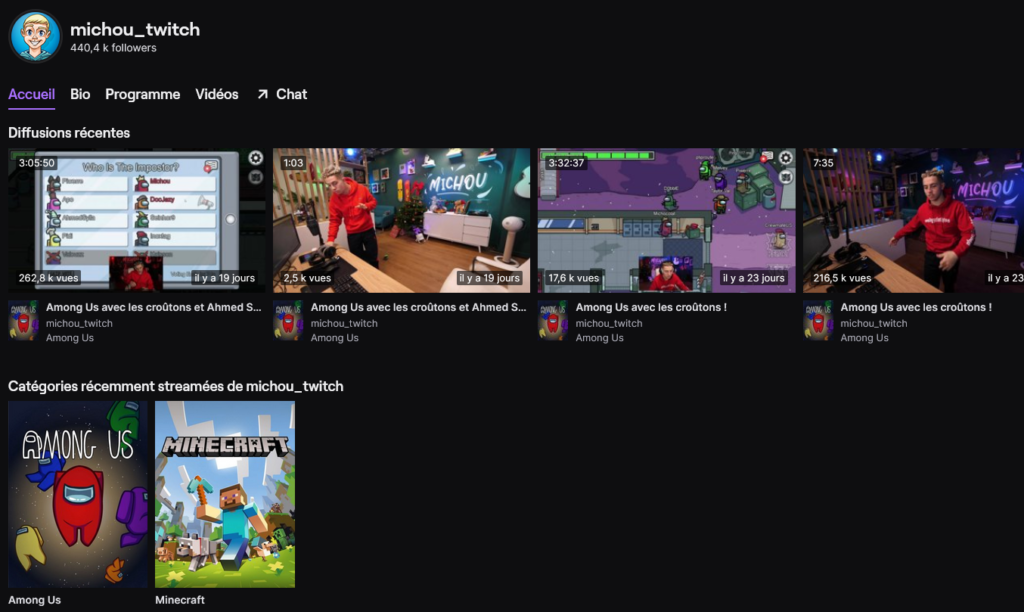The height and width of the screenshot is (612, 1024).
Task: Click the Among Us label below box art
Action: pyautogui.click(x=35, y=600)
